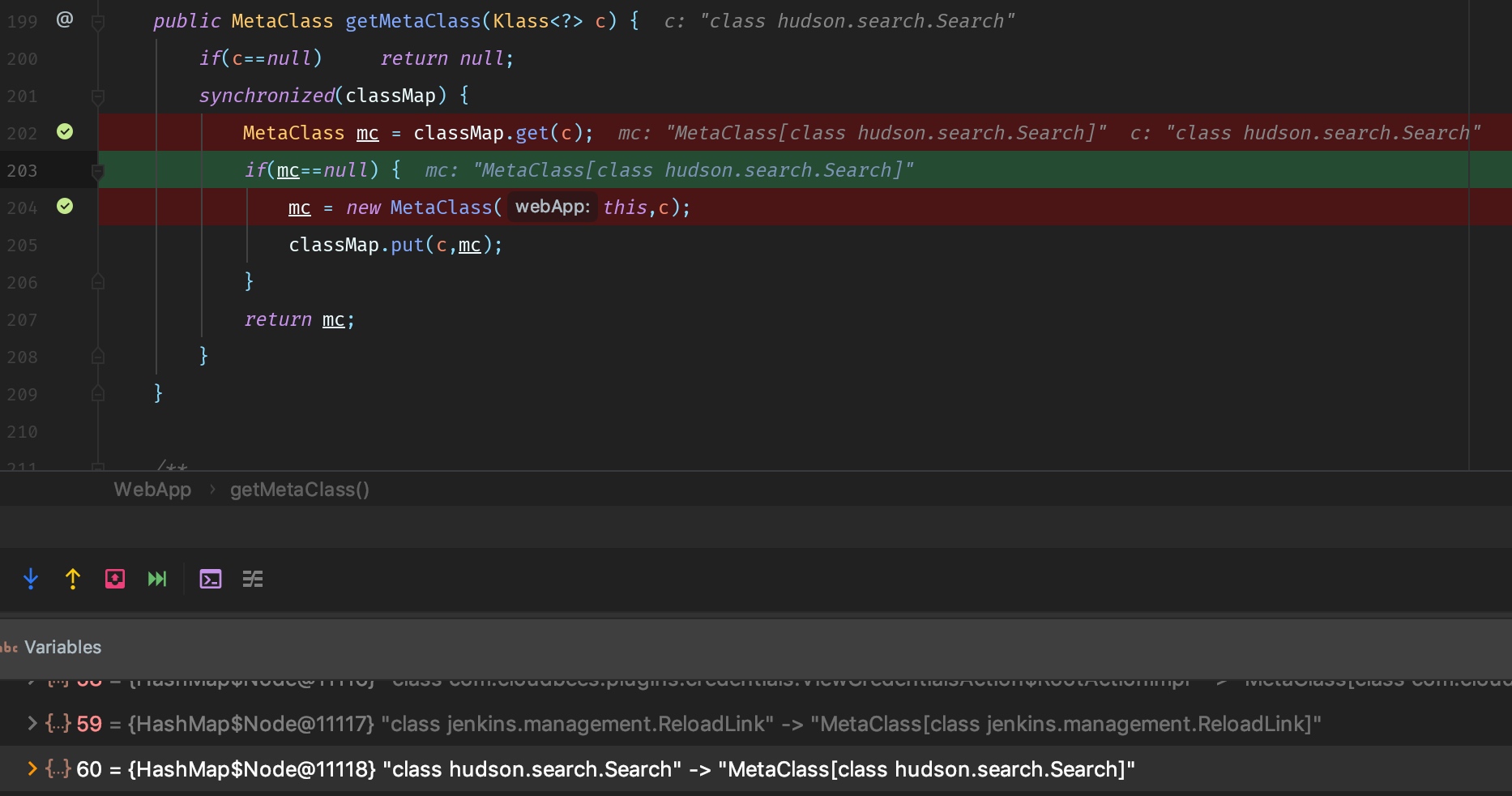Select the WebApp breadcrumb
Viewport: 1512px width, 796px height.
tap(152, 490)
